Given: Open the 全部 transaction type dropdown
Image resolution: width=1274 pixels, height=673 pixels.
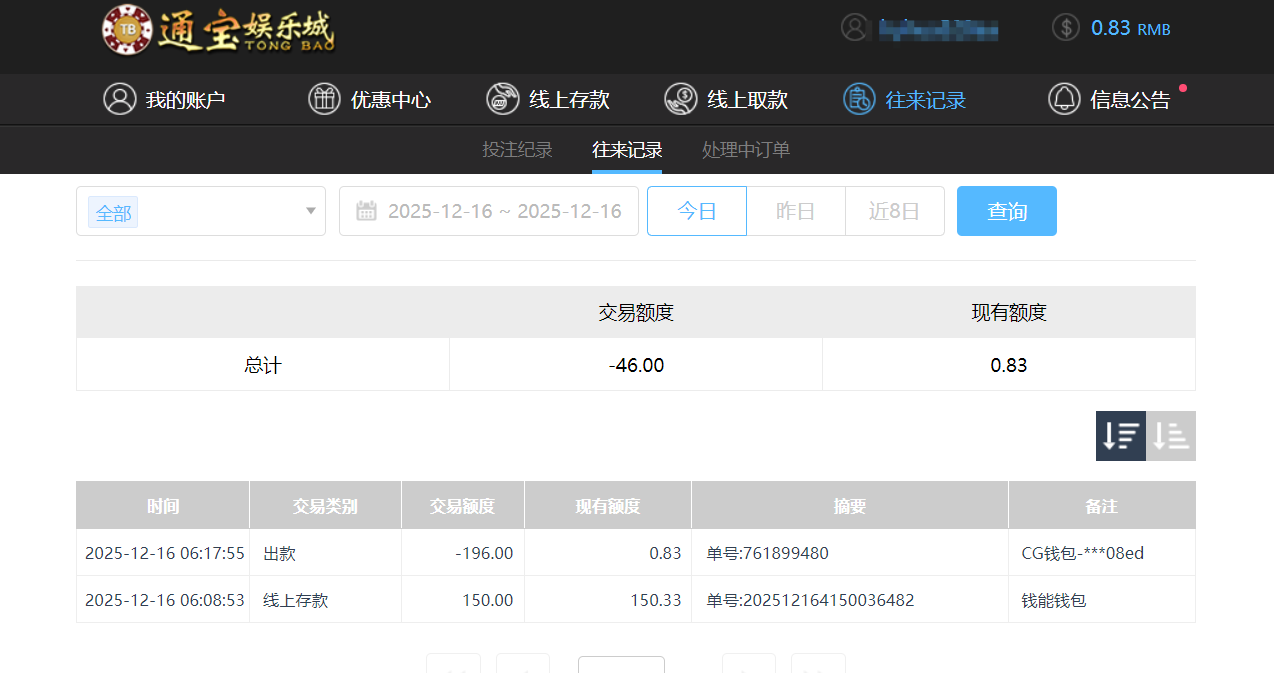Looking at the screenshot, I should pyautogui.click(x=113, y=211).
